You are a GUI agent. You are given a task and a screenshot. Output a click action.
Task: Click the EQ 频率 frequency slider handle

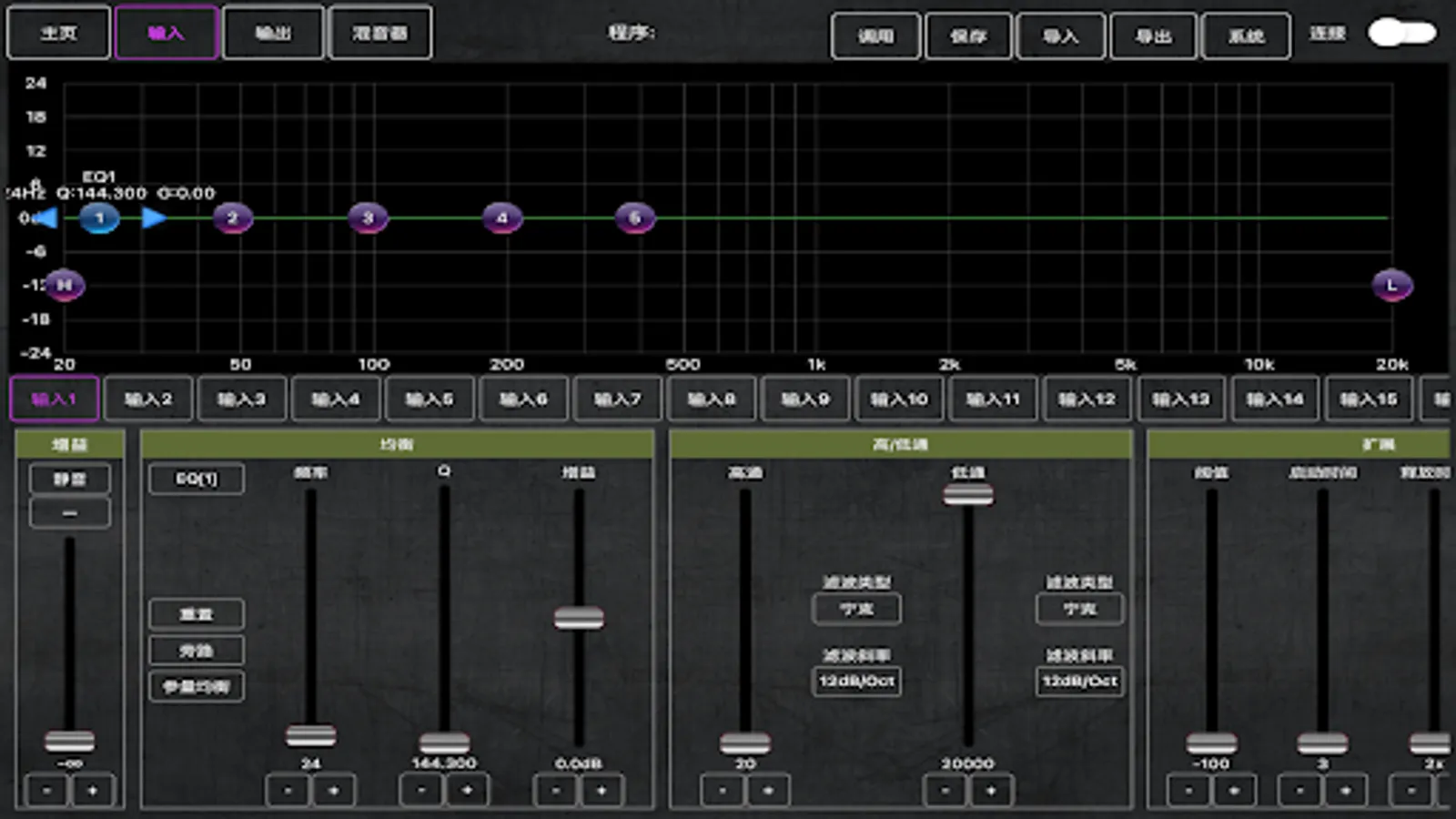[310, 734]
